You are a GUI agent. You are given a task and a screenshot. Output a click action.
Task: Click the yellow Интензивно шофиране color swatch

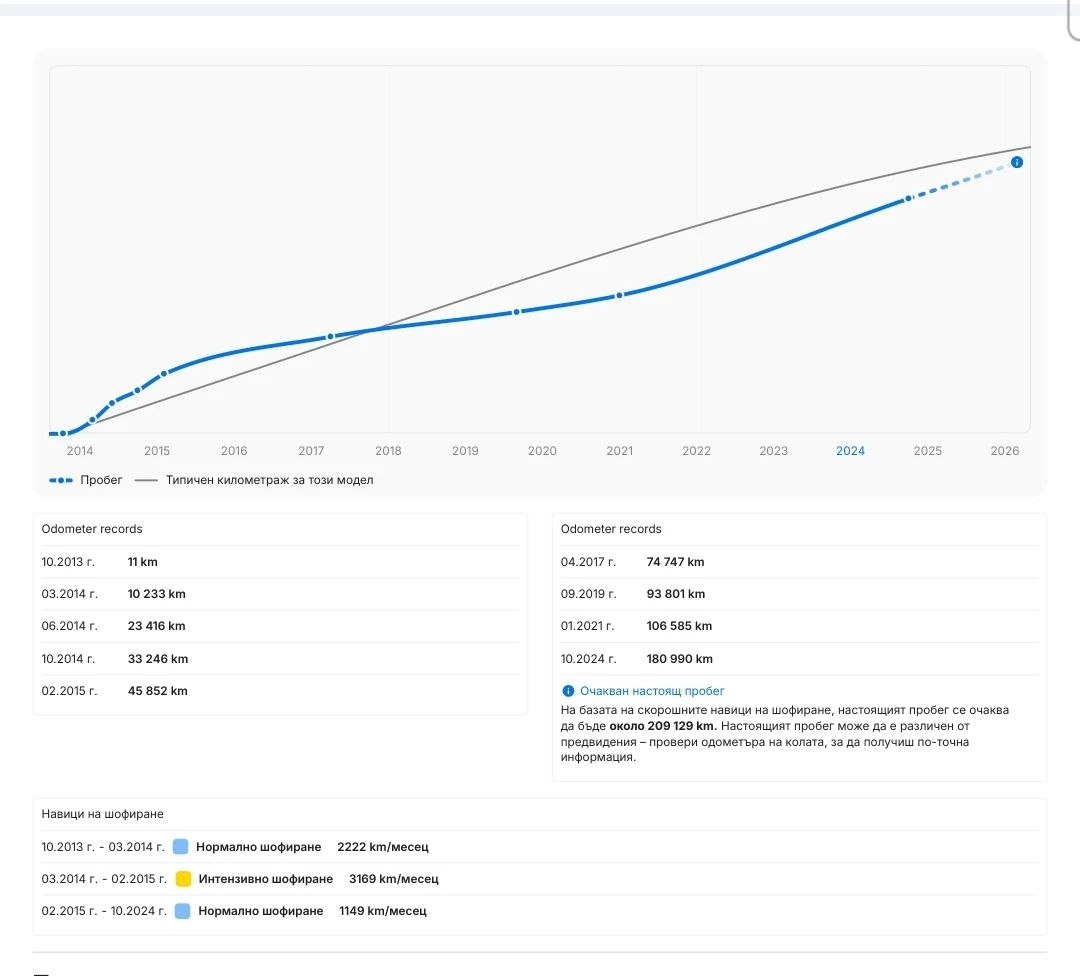183,879
